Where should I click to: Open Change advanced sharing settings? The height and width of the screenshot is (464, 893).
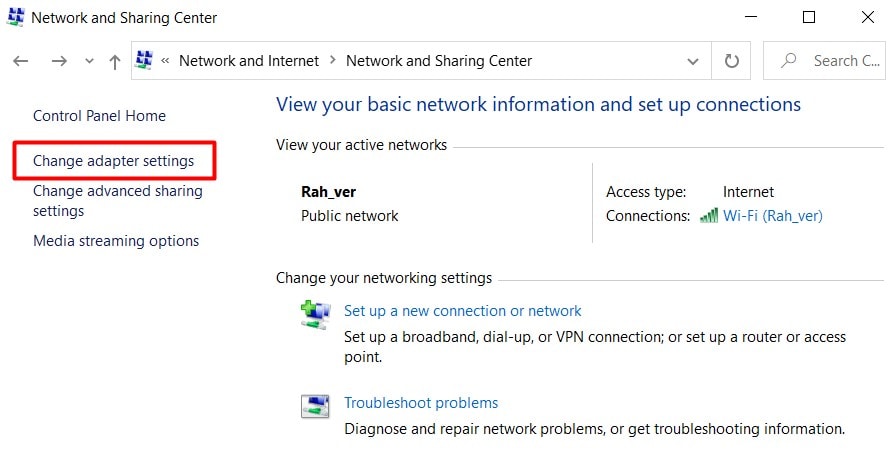[x=118, y=200]
